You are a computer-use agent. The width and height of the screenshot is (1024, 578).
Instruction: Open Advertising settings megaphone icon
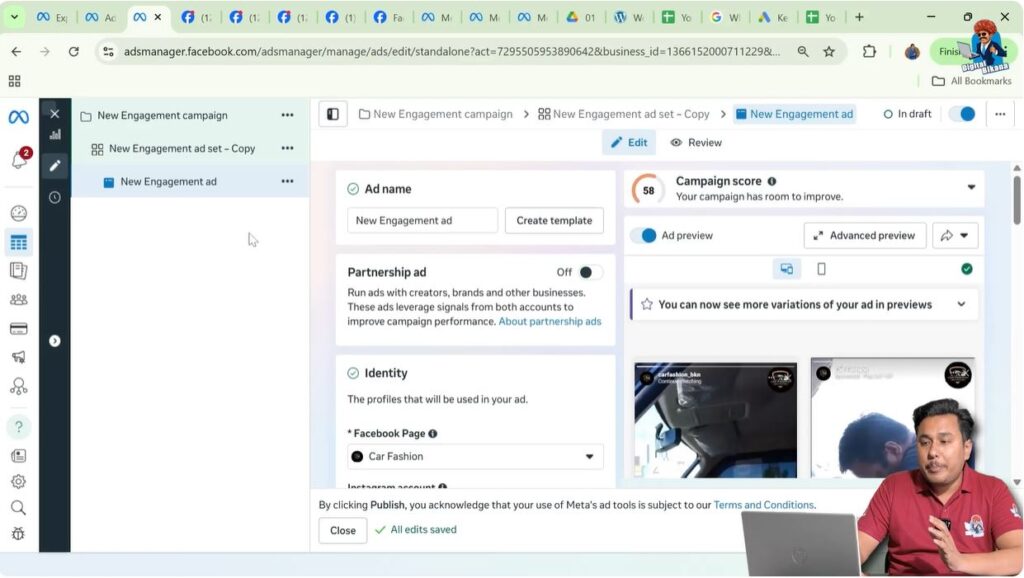[19, 357]
